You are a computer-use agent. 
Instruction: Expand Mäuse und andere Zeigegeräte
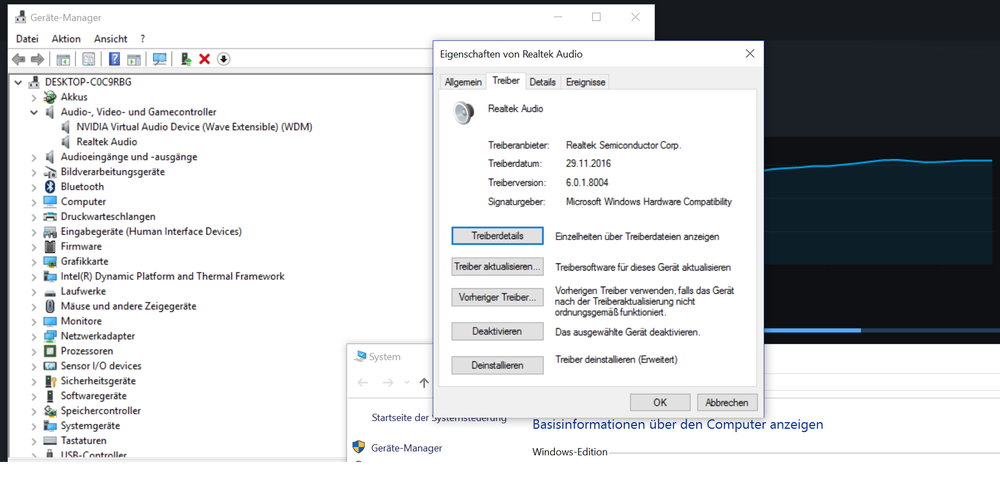pyautogui.click(x=34, y=307)
